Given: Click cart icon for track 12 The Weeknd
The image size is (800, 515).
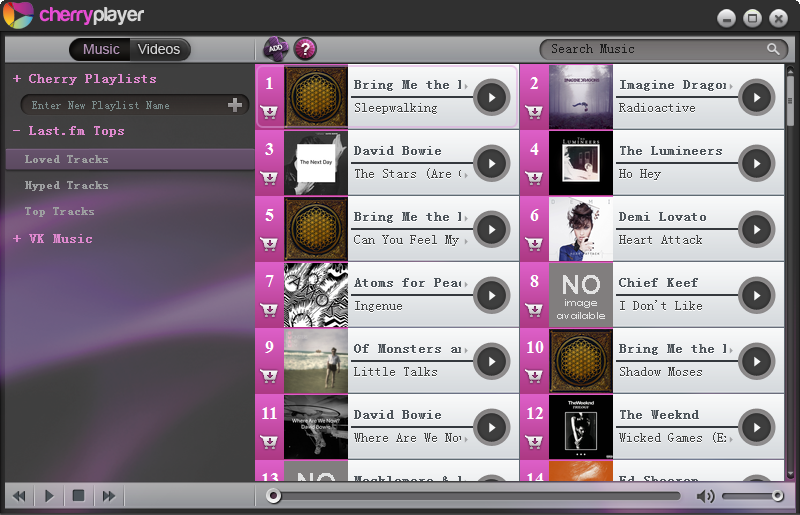Looking at the screenshot, I should (534, 442).
